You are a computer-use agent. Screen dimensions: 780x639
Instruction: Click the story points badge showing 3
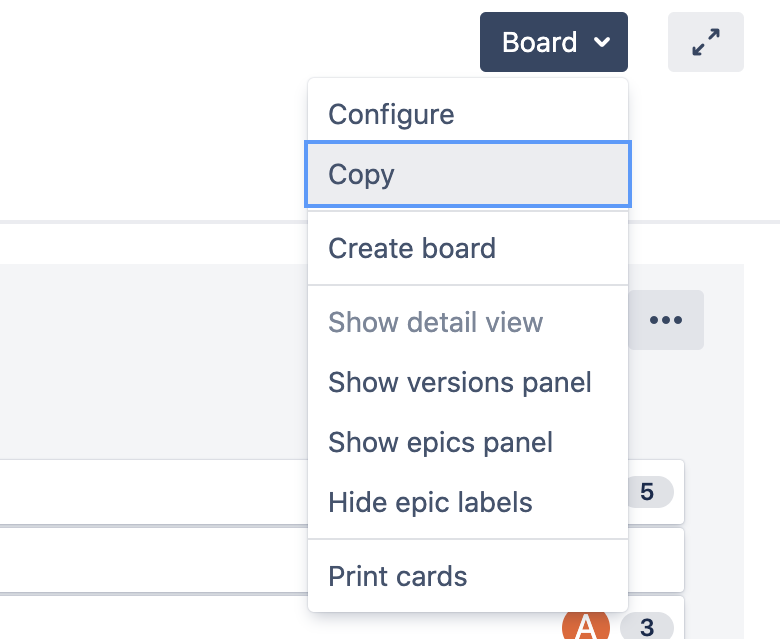(x=647, y=626)
